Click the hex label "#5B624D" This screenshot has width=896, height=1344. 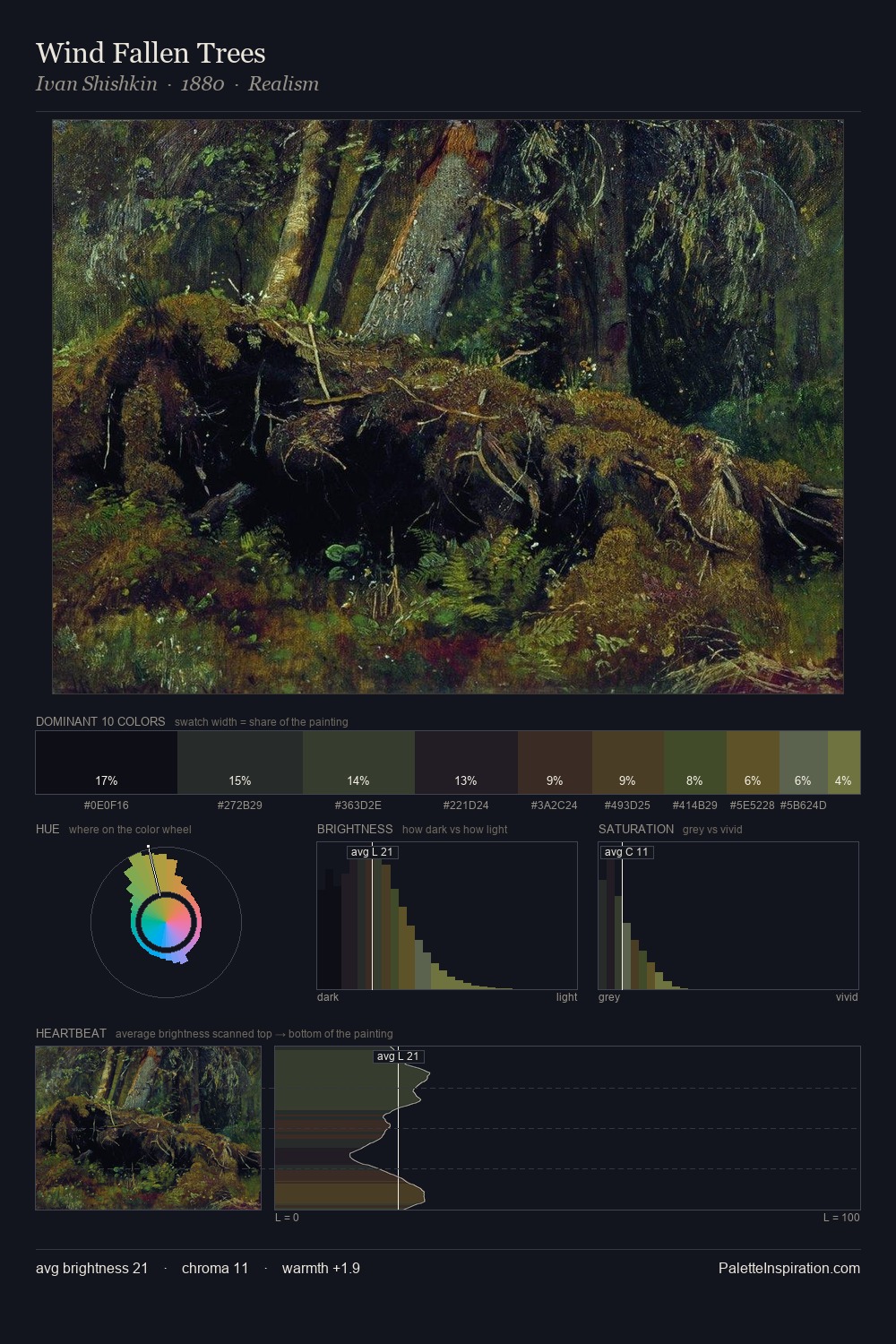point(804,805)
